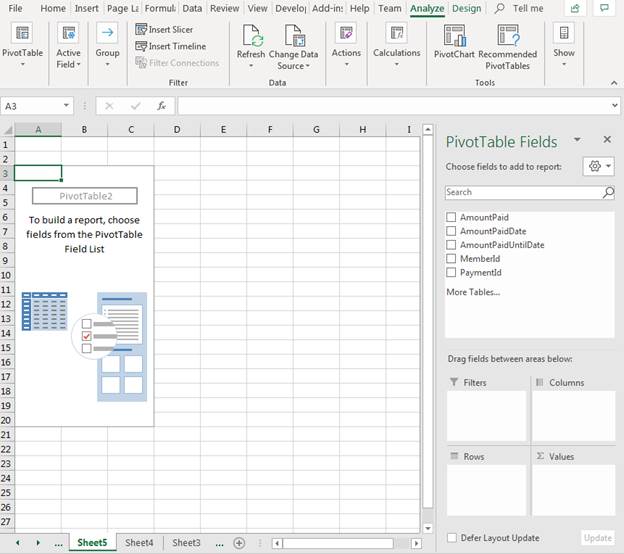Open the Home tab
The width and height of the screenshot is (624, 554).
coord(53,8)
